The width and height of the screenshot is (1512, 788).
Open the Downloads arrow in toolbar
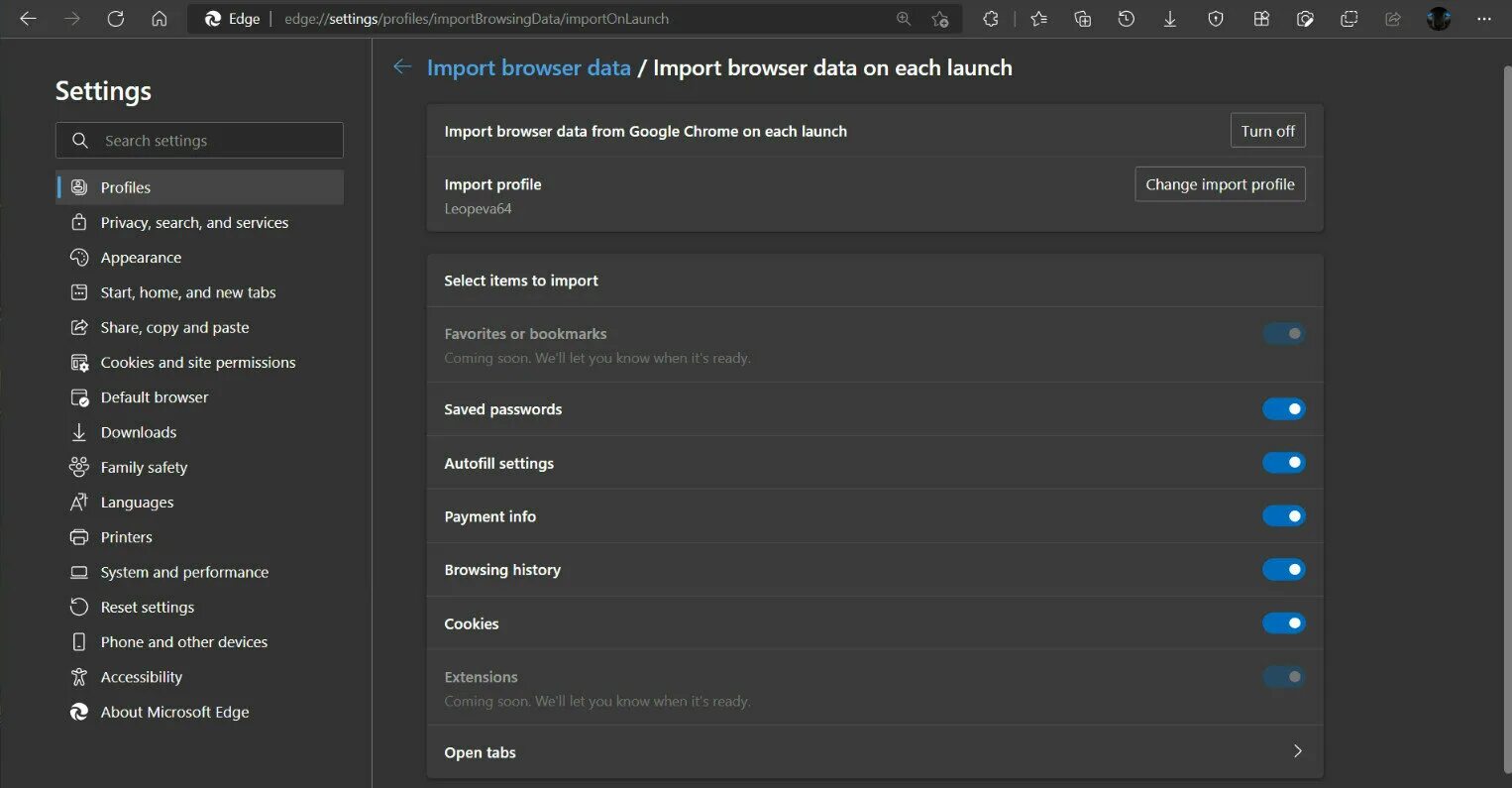pos(1169,19)
